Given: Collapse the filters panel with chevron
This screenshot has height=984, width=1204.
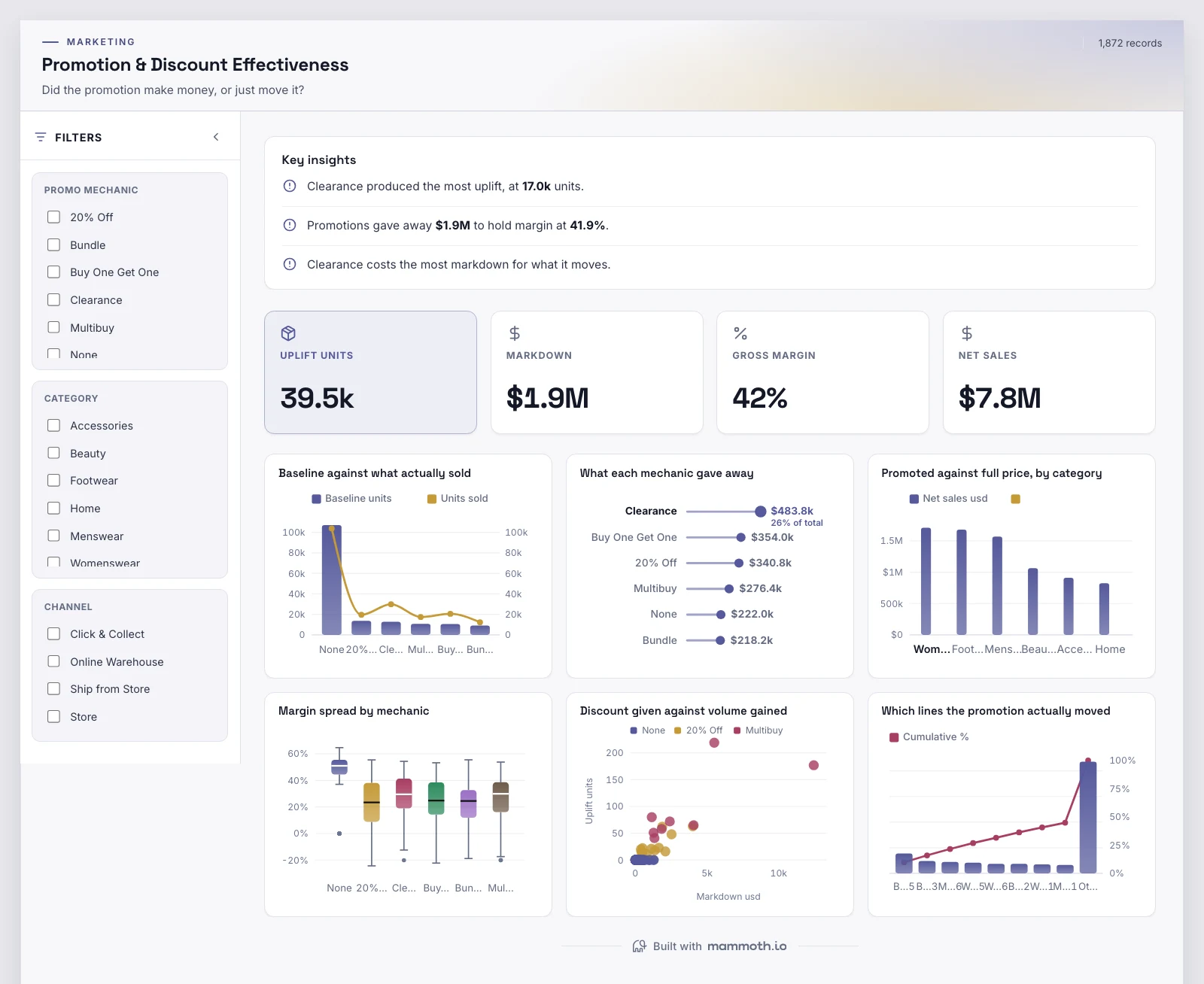Looking at the screenshot, I should (x=216, y=137).
